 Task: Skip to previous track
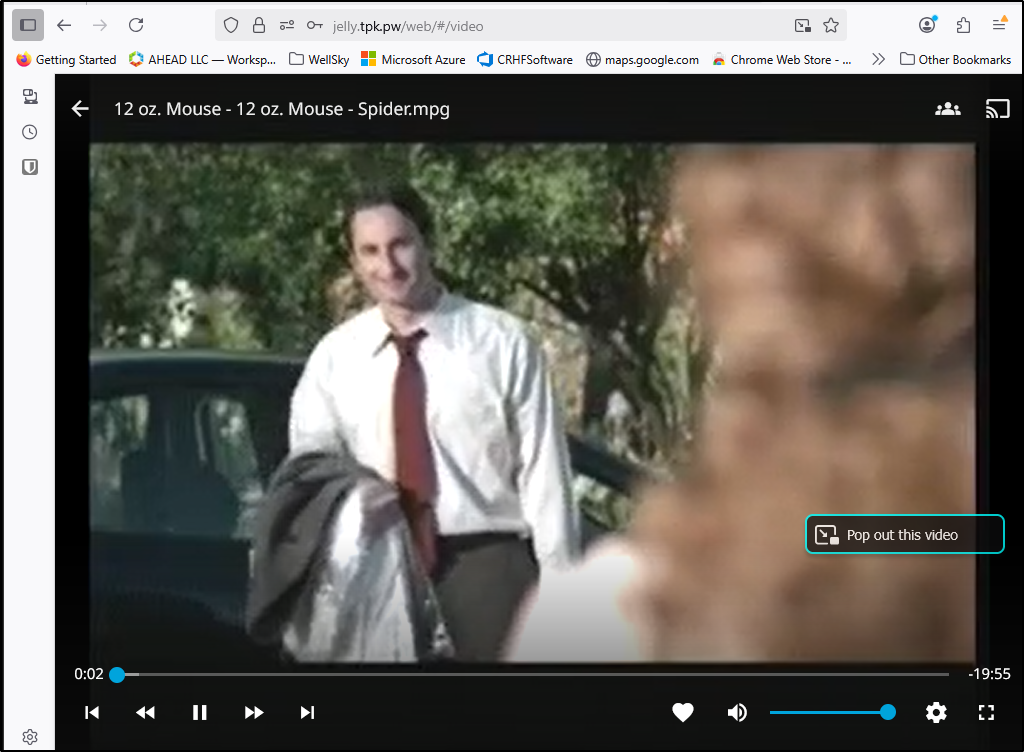[92, 712]
